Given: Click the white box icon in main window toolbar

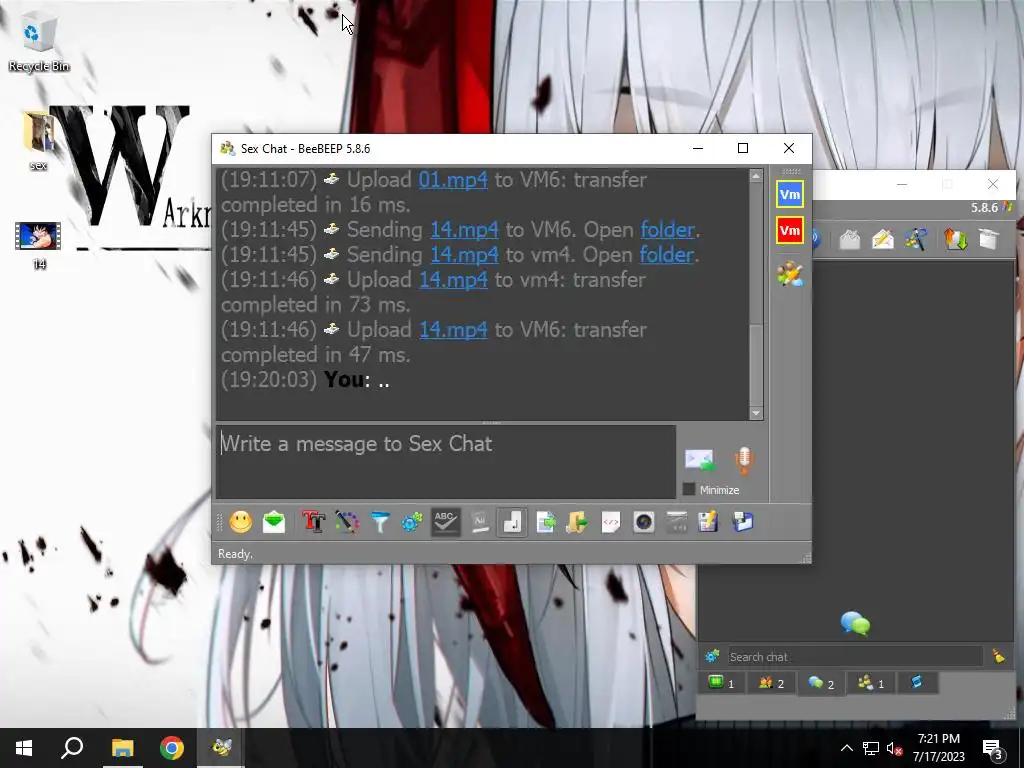Looking at the screenshot, I should pyautogui.click(x=989, y=239).
